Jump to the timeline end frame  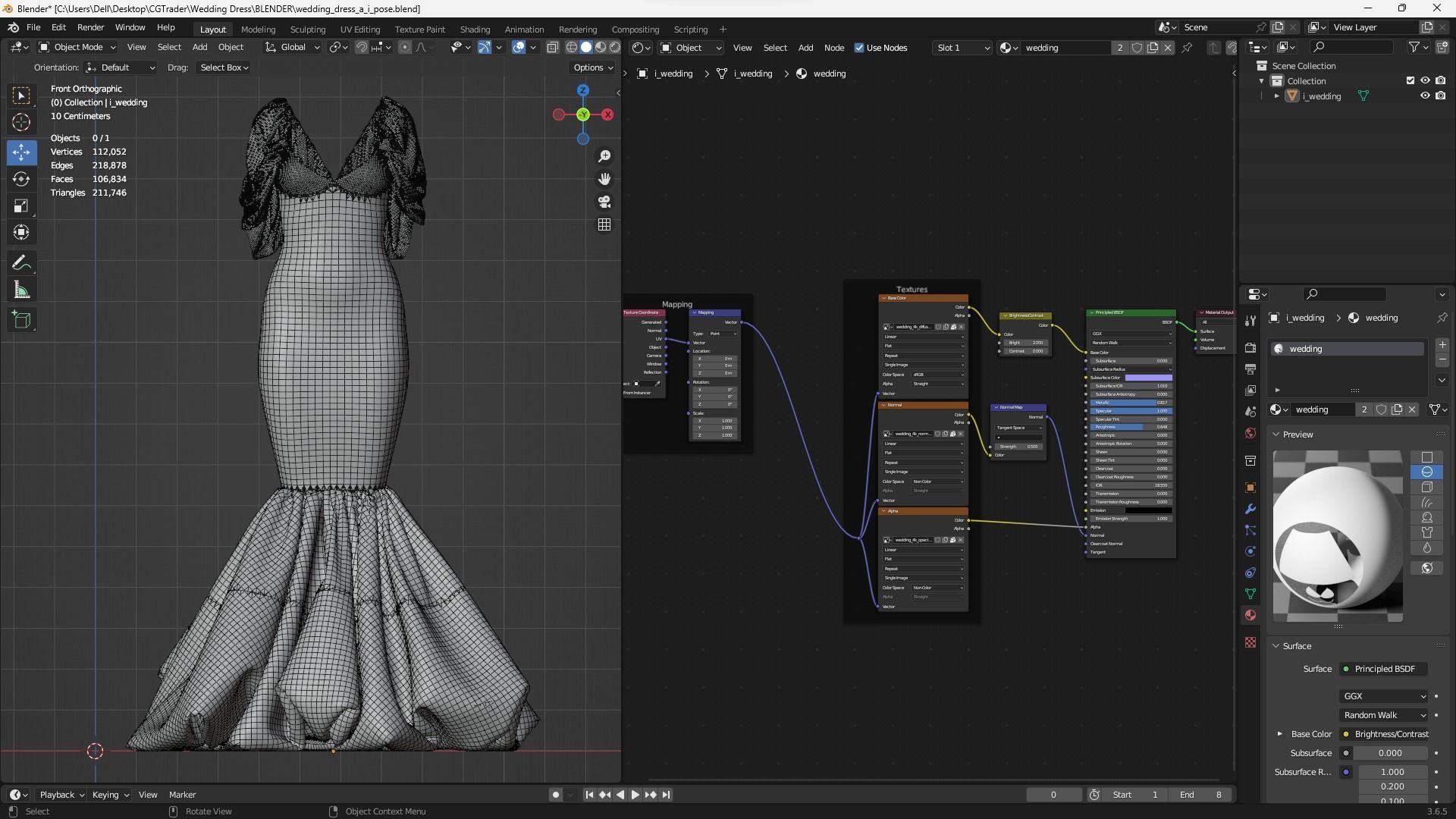click(x=666, y=795)
